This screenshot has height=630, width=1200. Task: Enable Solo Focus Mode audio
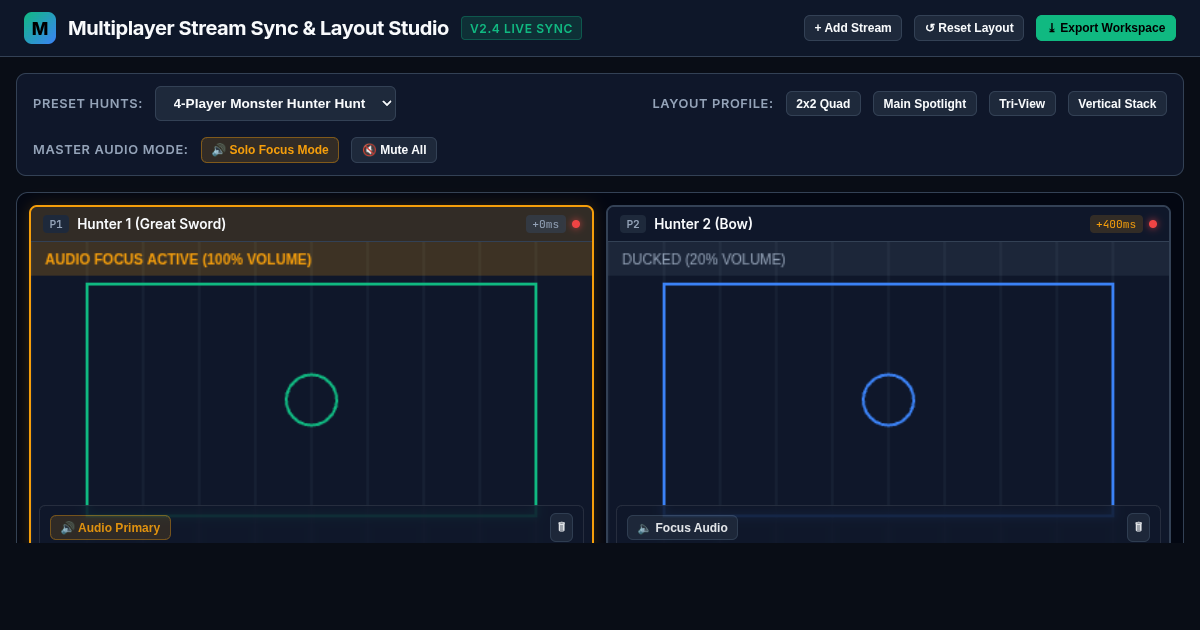pos(270,150)
